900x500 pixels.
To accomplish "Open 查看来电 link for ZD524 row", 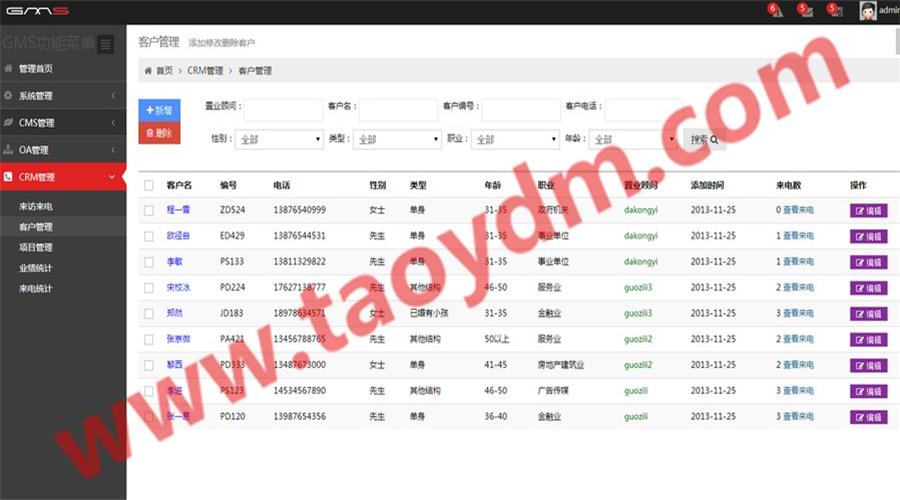I will pyautogui.click(x=798, y=210).
